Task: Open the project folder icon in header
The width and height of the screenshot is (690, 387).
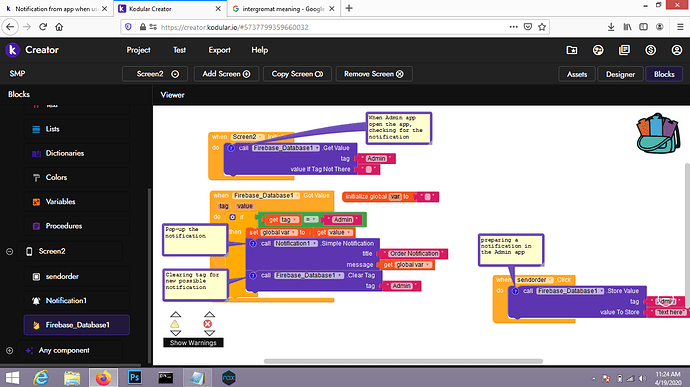Action: tap(572, 50)
